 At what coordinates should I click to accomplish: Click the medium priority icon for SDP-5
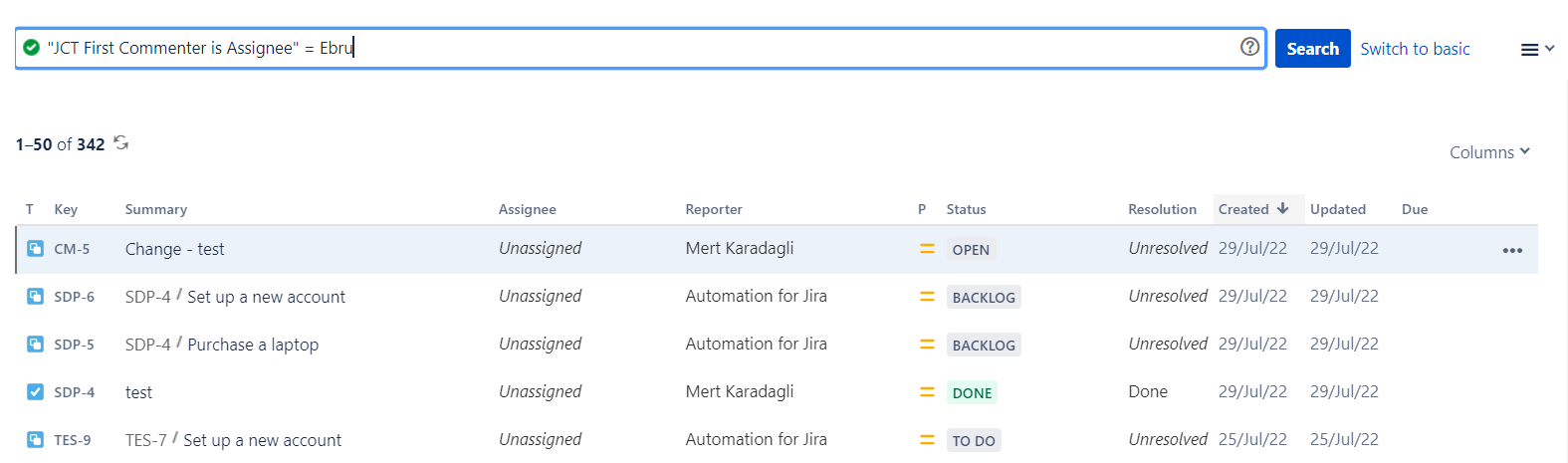[x=927, y=345]
